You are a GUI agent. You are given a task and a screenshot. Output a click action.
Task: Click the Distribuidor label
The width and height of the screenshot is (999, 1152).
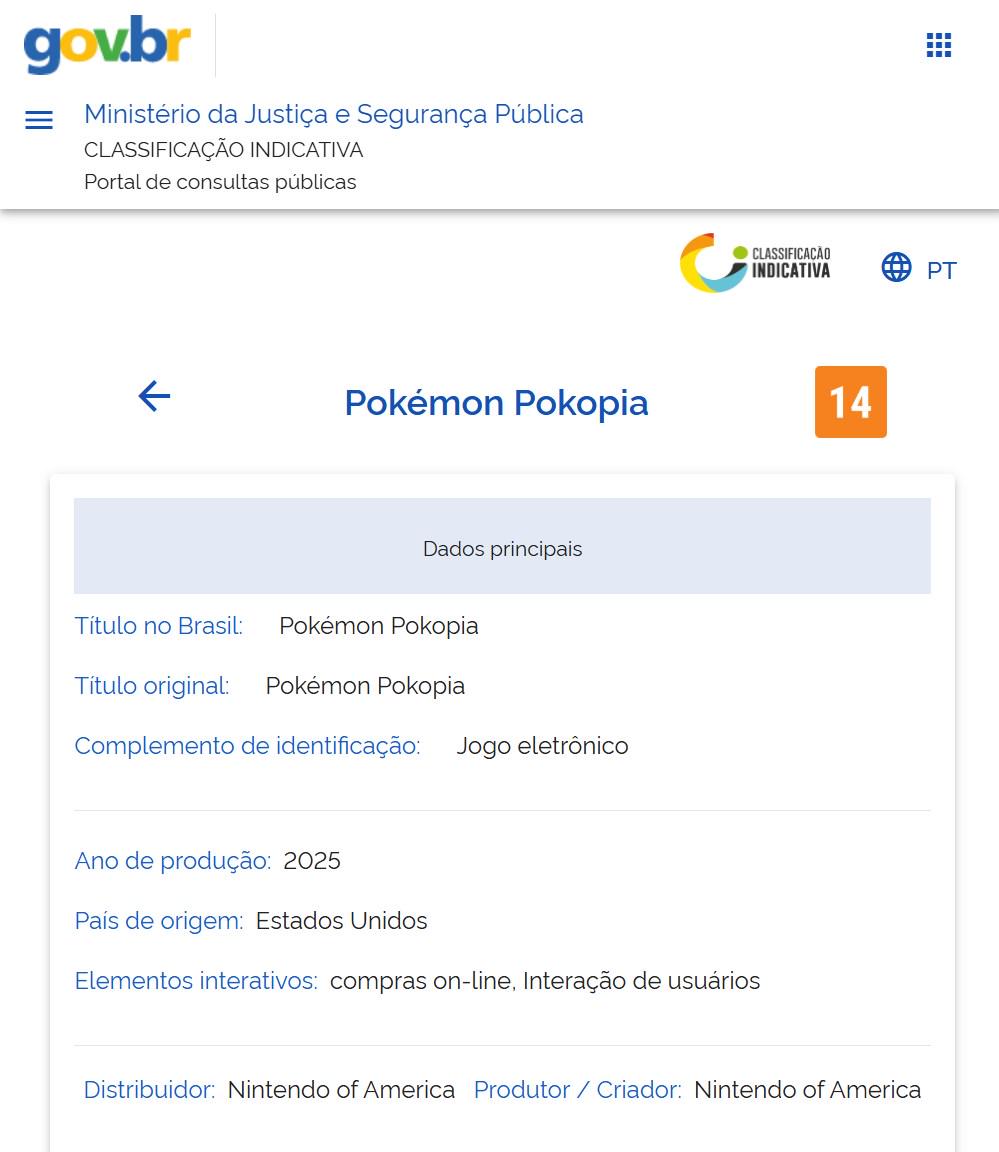click(150, 1090)
